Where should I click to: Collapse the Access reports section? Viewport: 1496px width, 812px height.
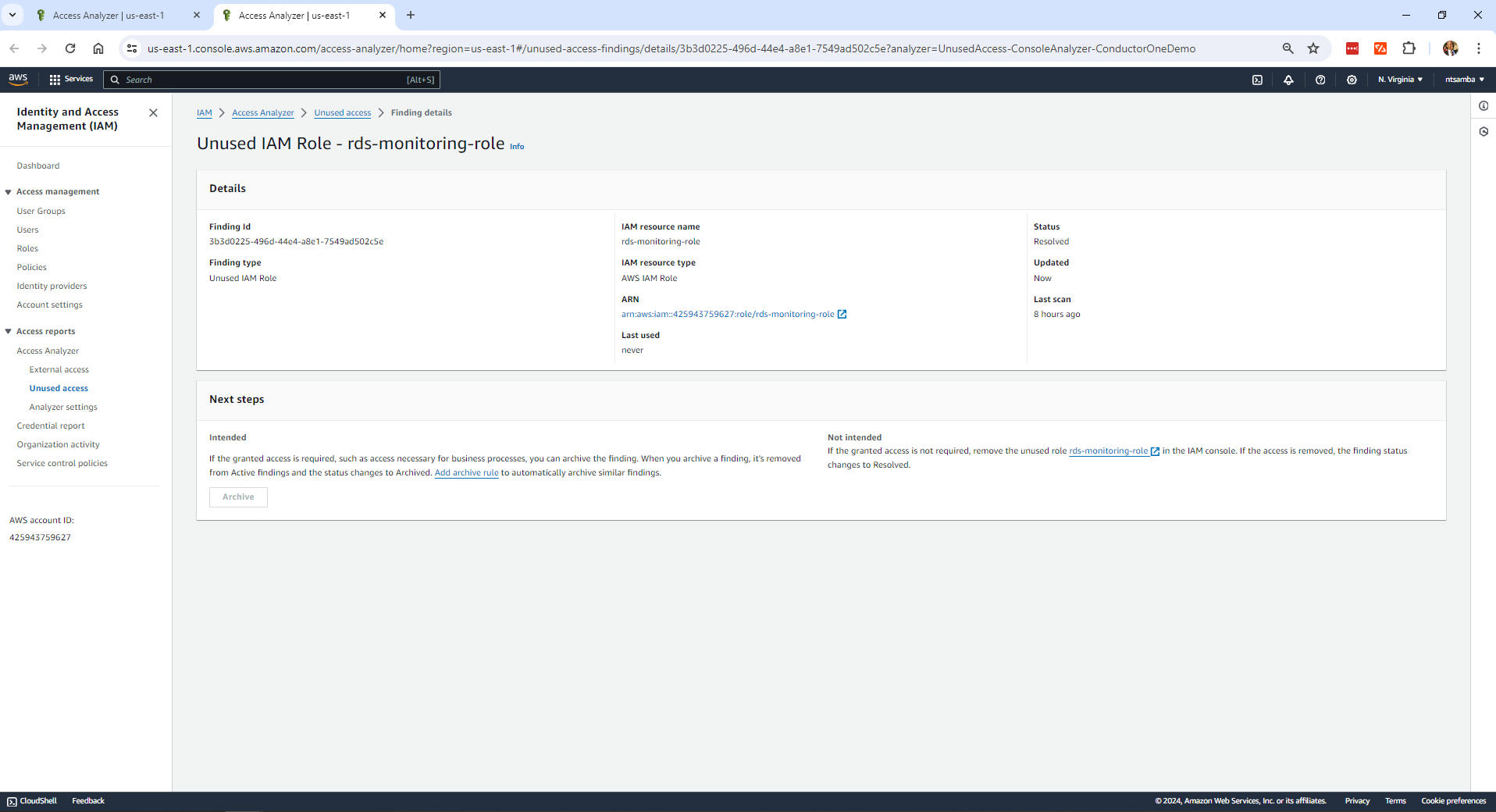click(9, 332)
